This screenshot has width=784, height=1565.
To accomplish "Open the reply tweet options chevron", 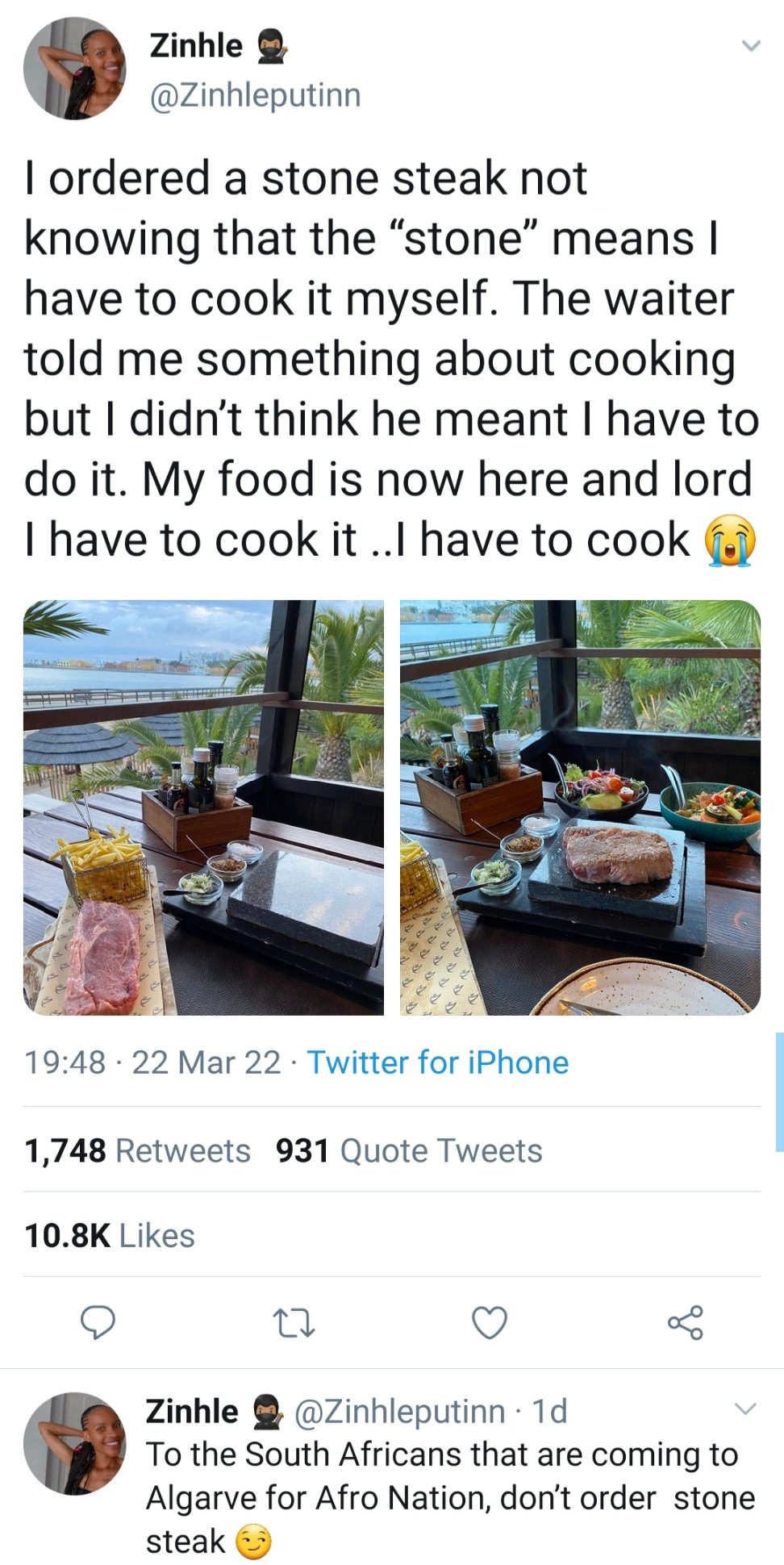I will (745, 1409).
